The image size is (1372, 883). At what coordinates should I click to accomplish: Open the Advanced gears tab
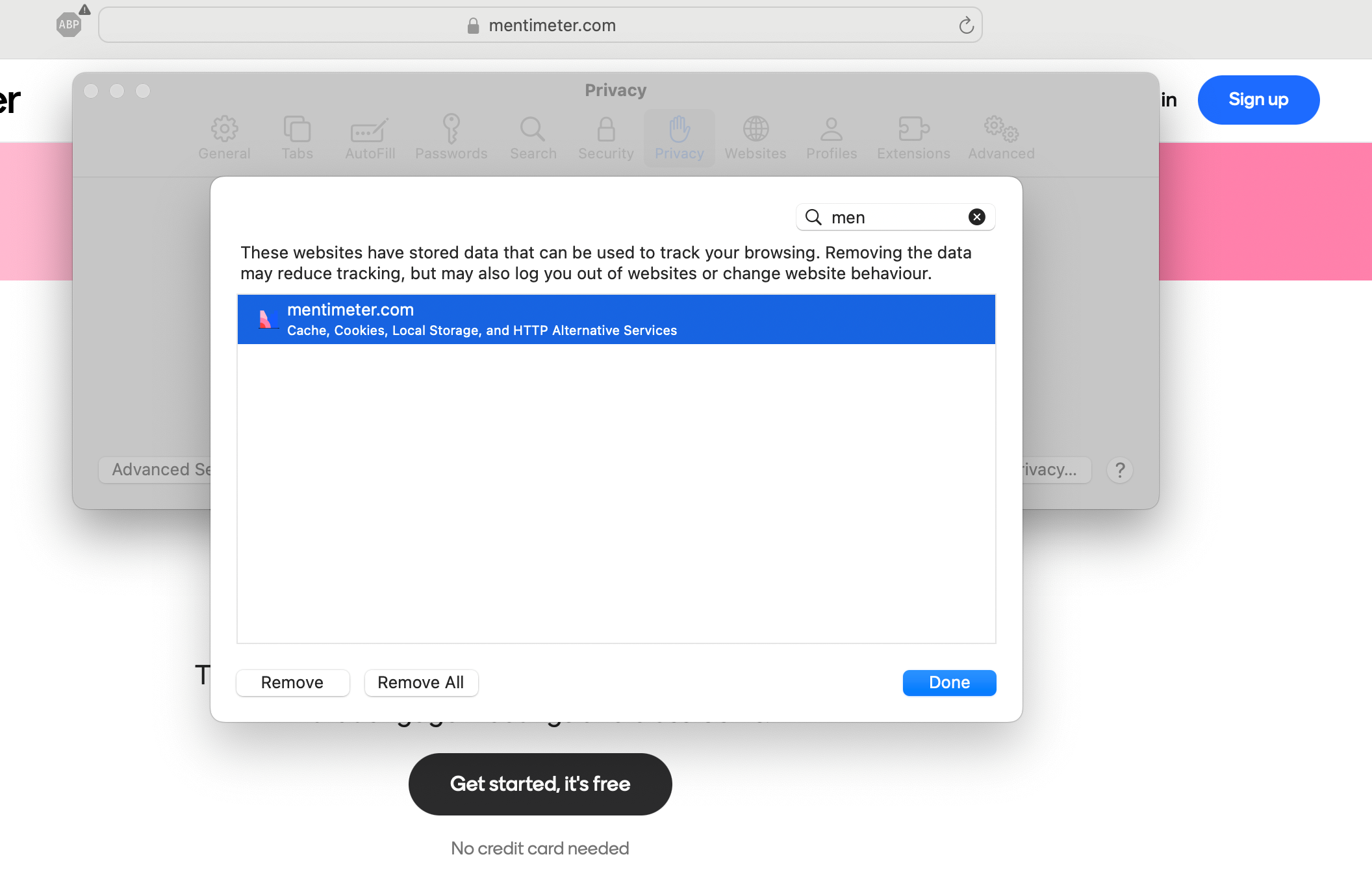click(1001, 138)
